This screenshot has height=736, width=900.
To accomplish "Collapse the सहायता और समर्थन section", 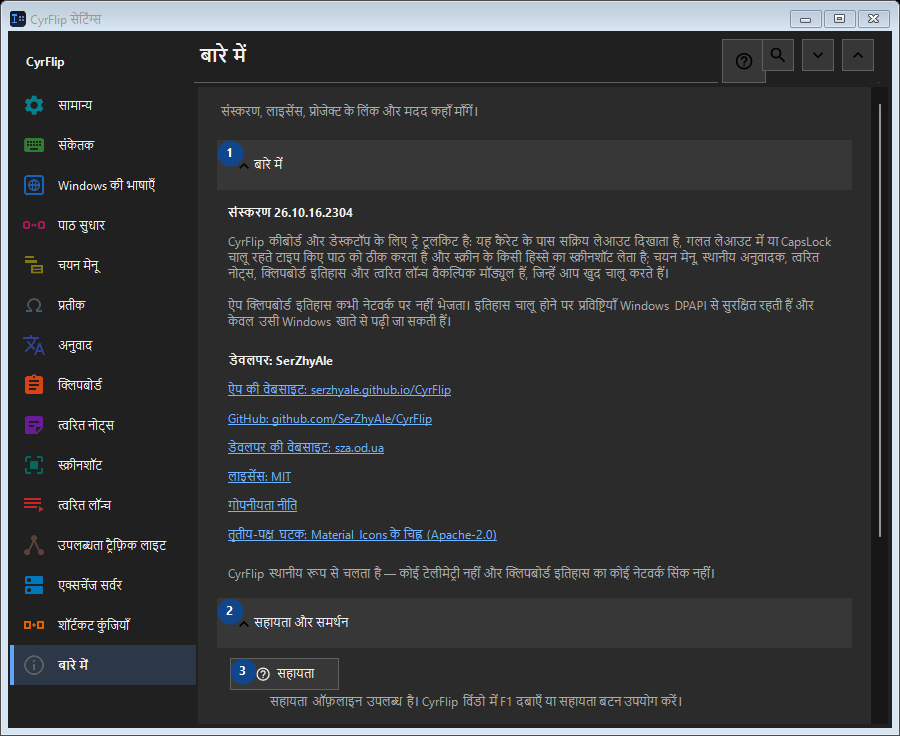I will tap(534, 623).
